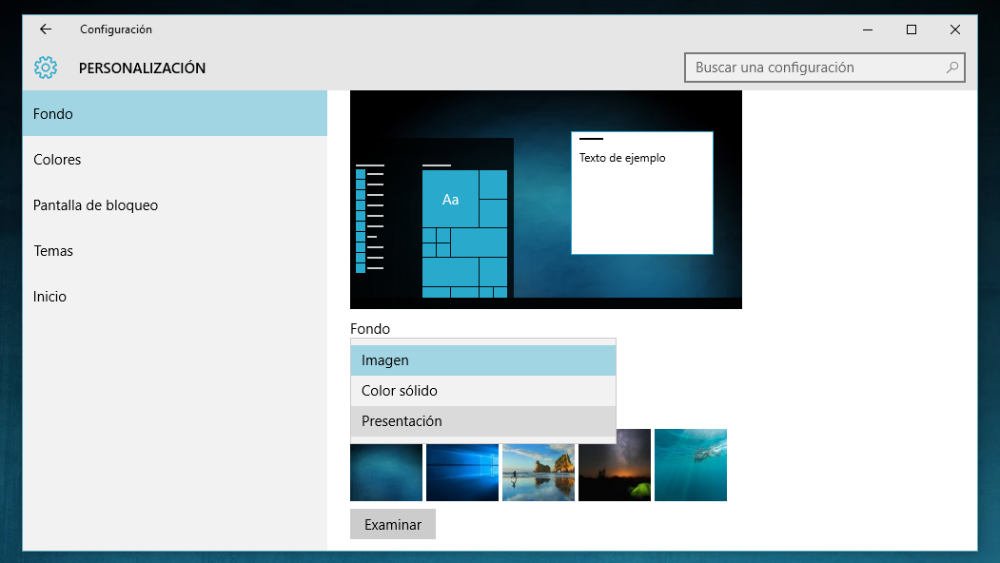Image resolution: width=1000 pixels, height=563 pixels.
Task: Click the Fondo label above the dropdown
Action: [x=370, y=329]
